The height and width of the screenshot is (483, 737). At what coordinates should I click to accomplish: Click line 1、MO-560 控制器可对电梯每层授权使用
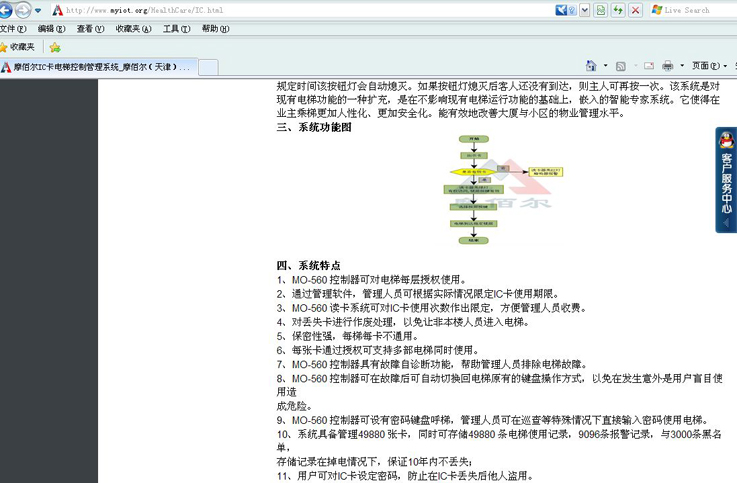371,280
